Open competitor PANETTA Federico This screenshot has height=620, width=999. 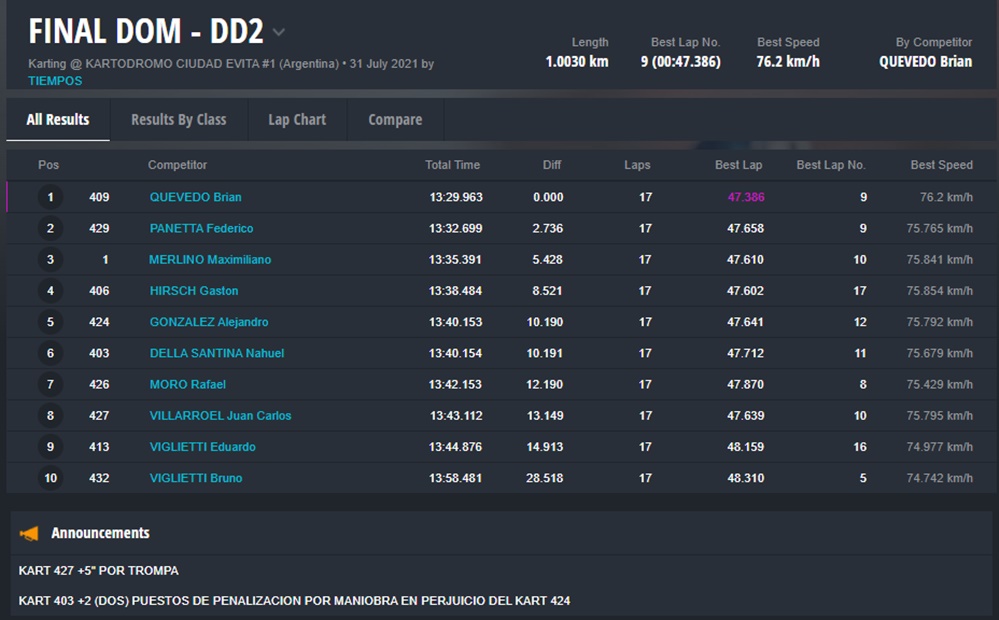point(201,228)
